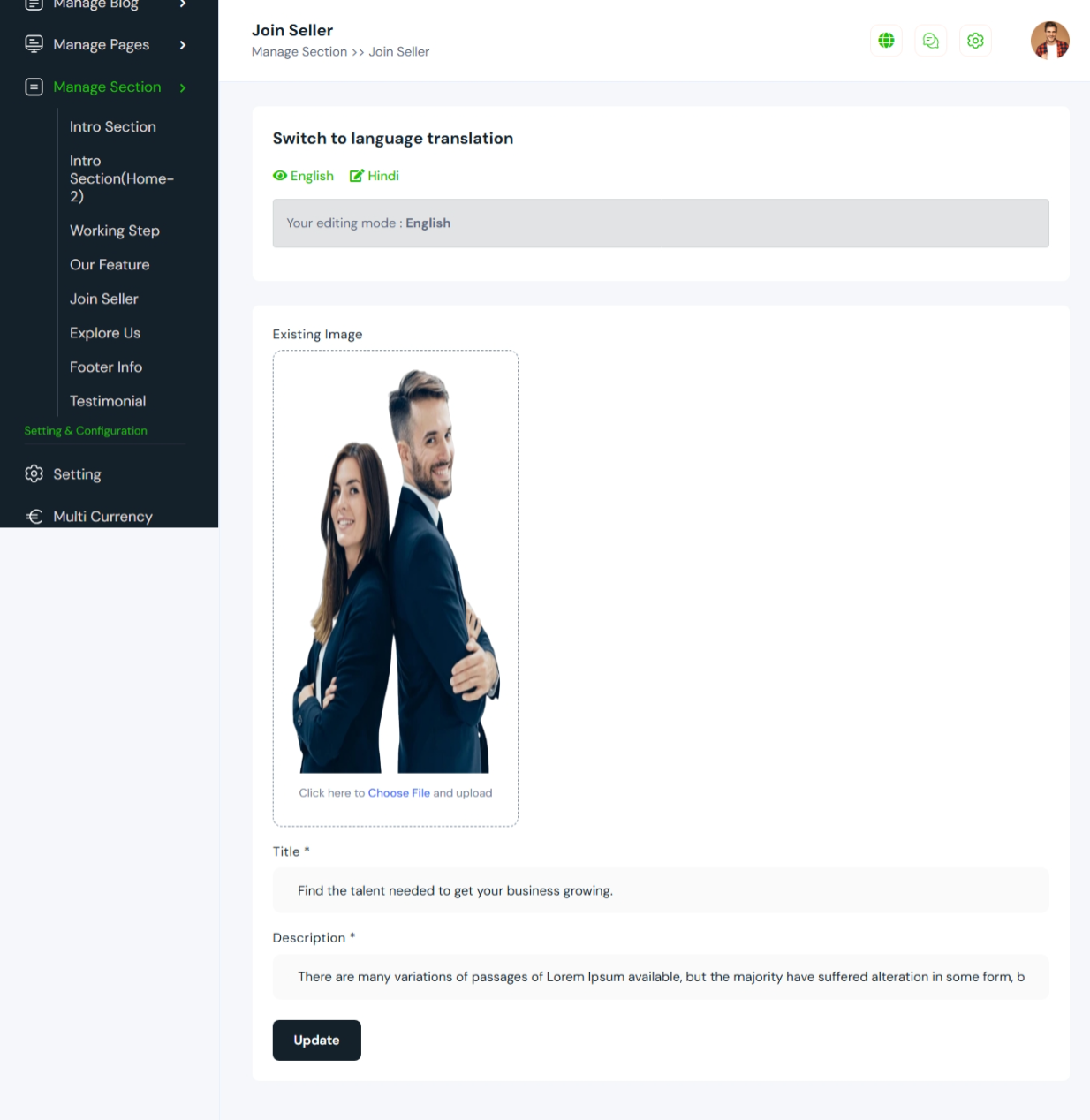Click the Join Seller page title
Viewport: 1090px width, 1120px height.
(292, 30)
